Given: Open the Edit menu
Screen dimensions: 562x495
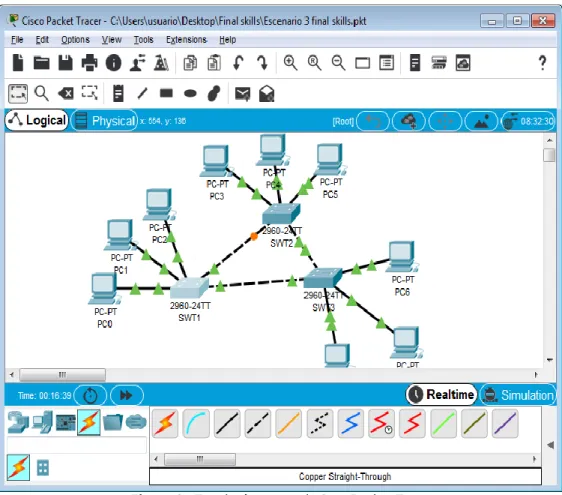Looking at the screenshot, I should pos(42,39).
